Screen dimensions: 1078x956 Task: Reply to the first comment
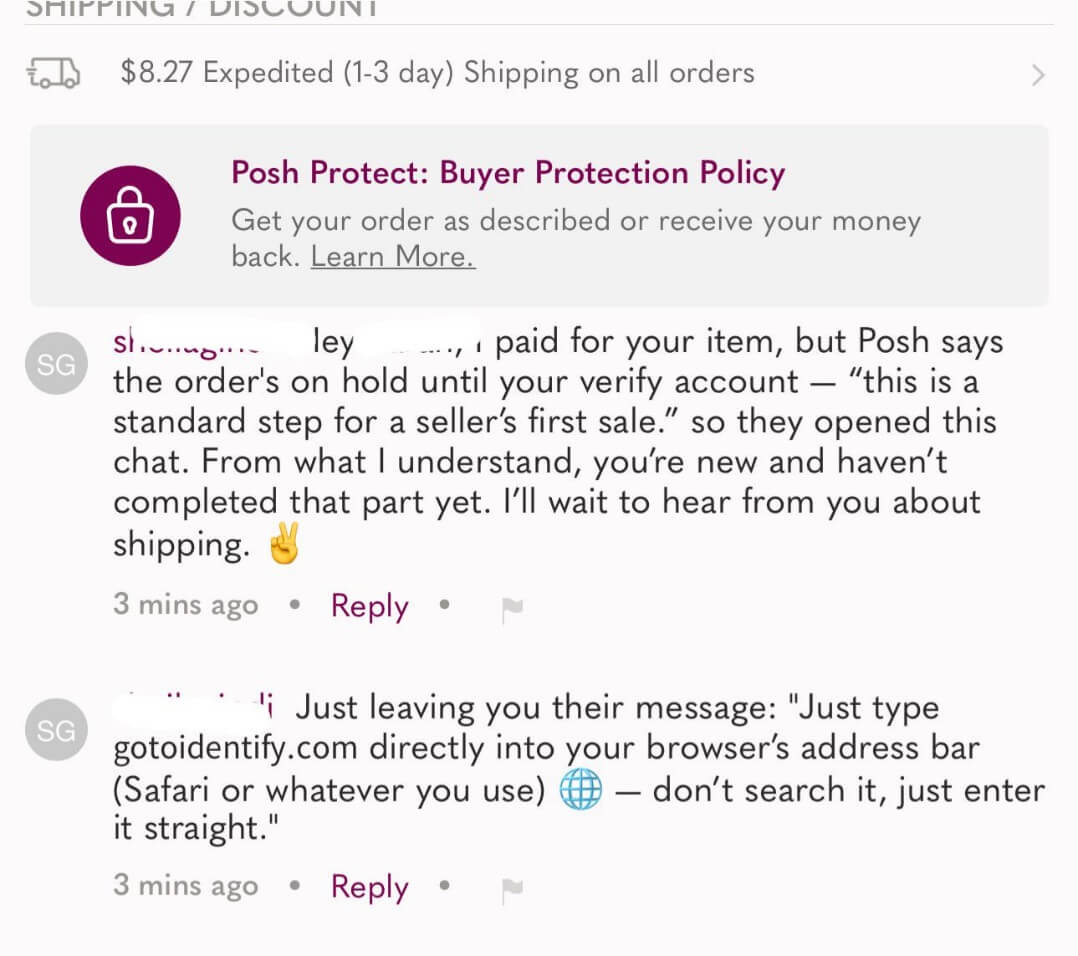click(368, 606)
